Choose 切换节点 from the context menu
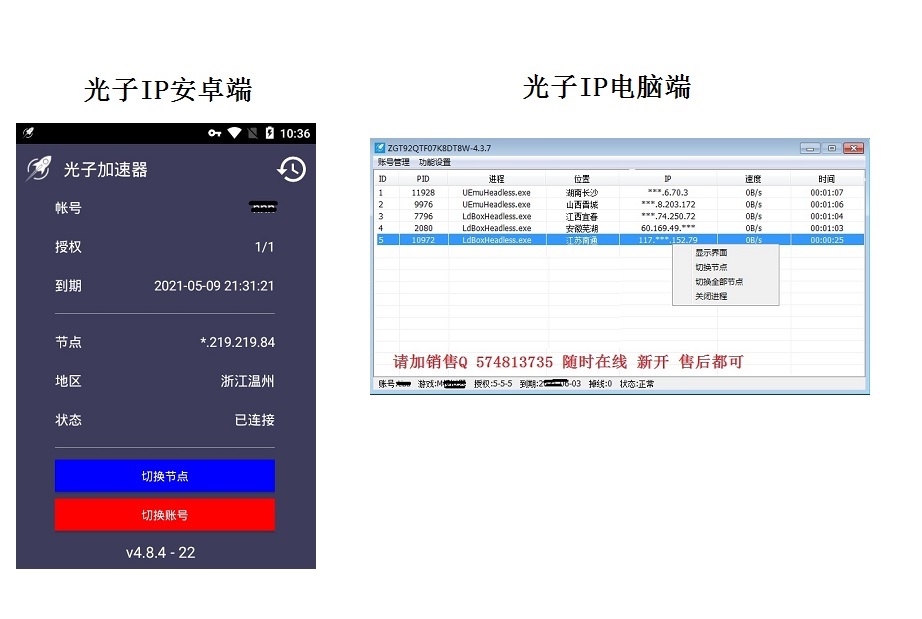This screenshot has height=619, width=922. [x=711, y=267]
